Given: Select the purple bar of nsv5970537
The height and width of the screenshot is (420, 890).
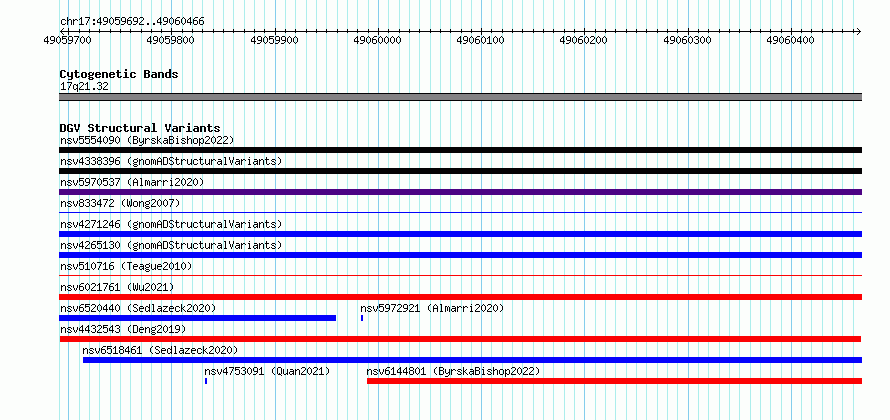Looking at the screenshot, I should [460, 192].
